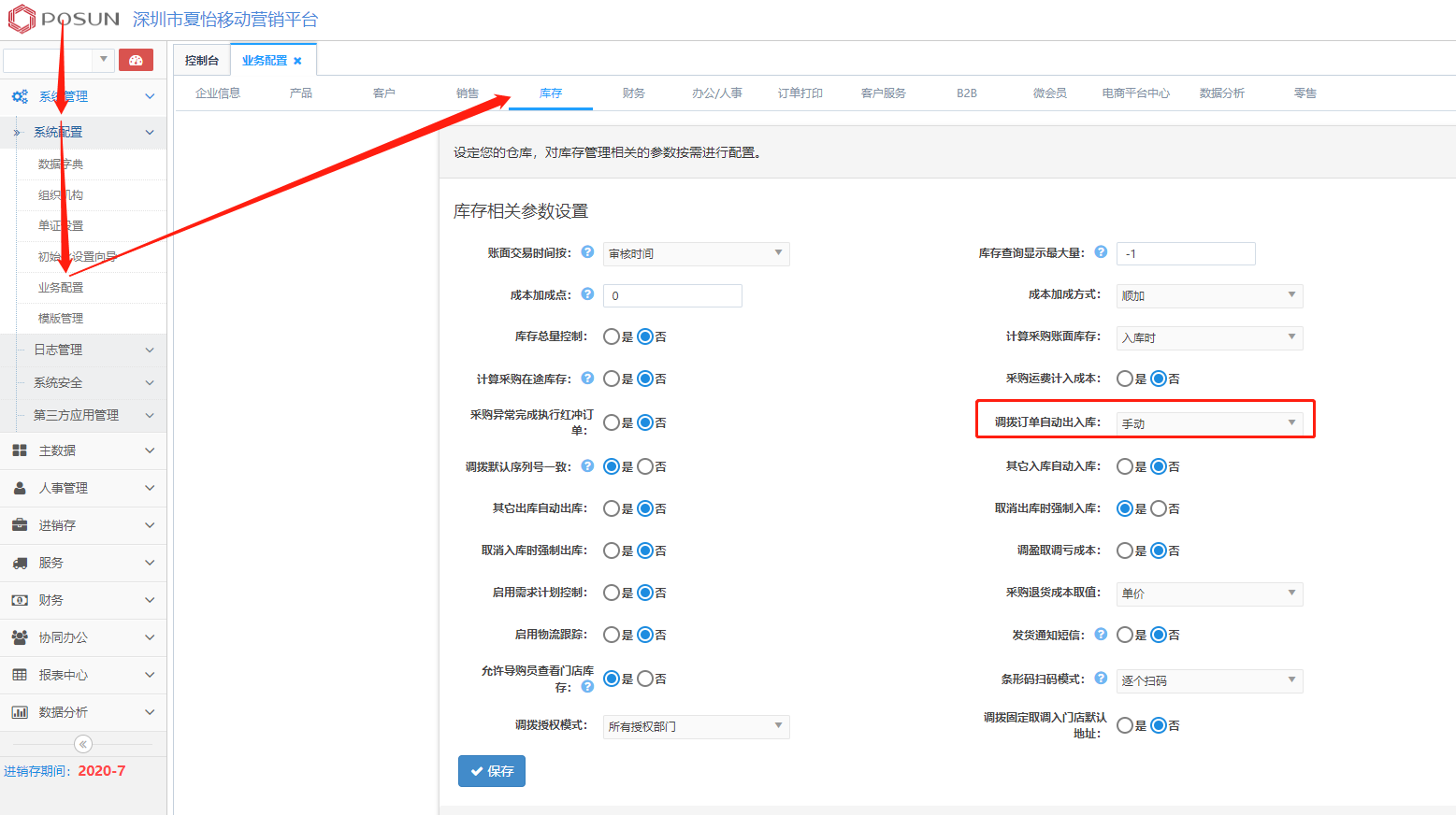The image size is (1456, 815).
Task: Click the red dashboard icon button
Action: (136, 61)
